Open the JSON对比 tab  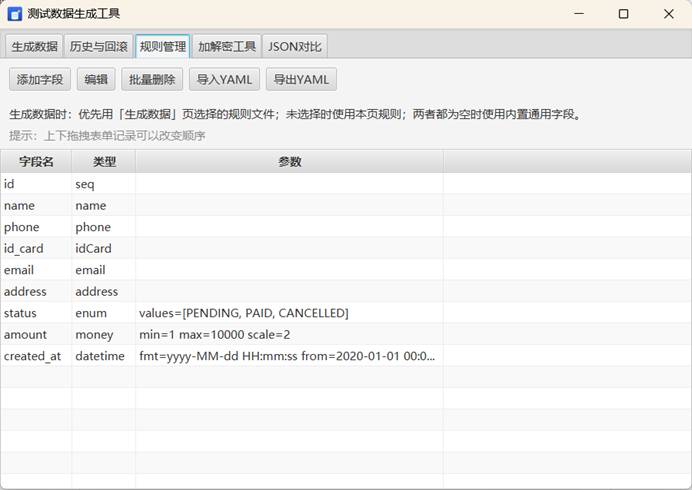pos(295,46)
